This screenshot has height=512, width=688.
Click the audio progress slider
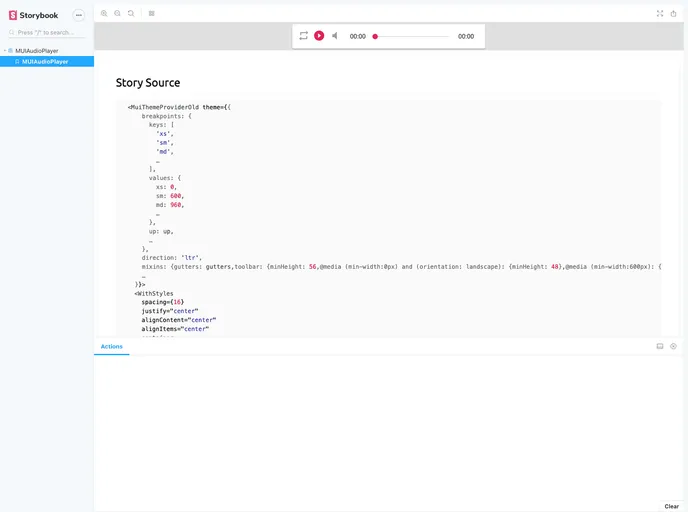point(411,36)
